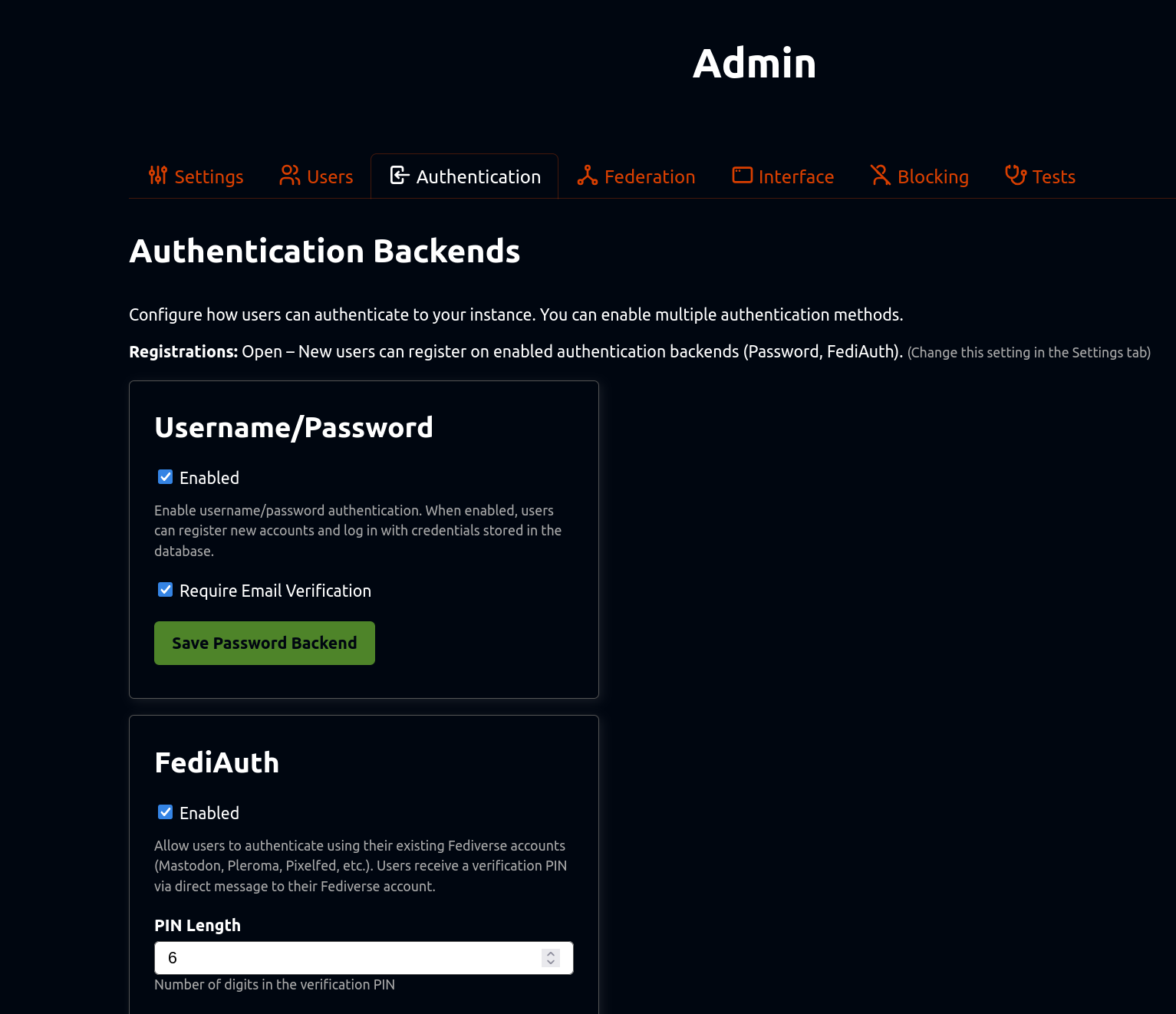Image resolution: width=1176 pixels, height=1014 pixels.
Task: Decrease PIN Length with the down arrow
Action: 551,962
